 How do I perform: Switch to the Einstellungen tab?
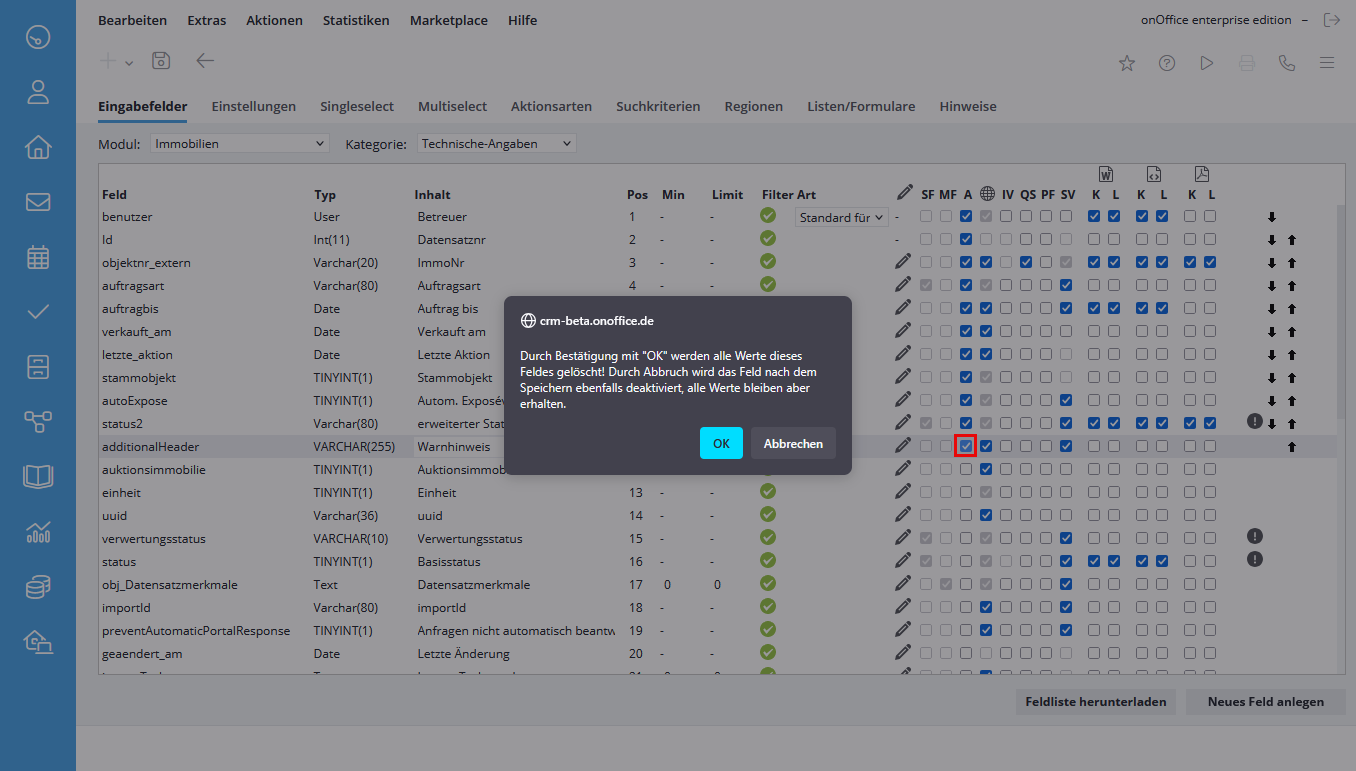click(254, 106)
